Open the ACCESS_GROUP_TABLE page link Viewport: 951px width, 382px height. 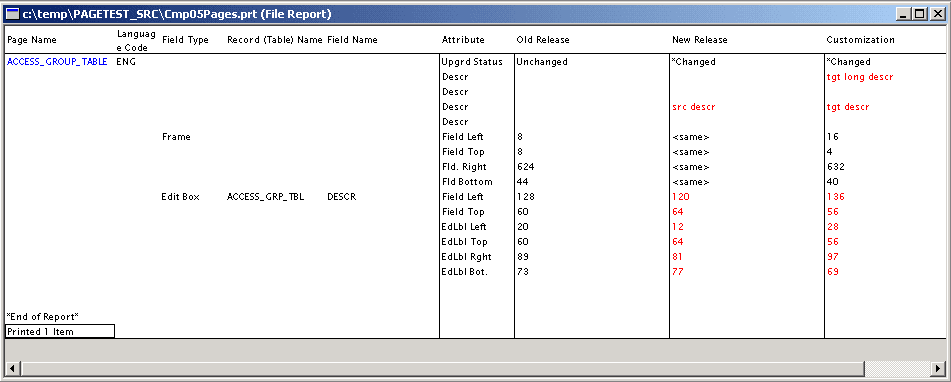pos(57,61)
